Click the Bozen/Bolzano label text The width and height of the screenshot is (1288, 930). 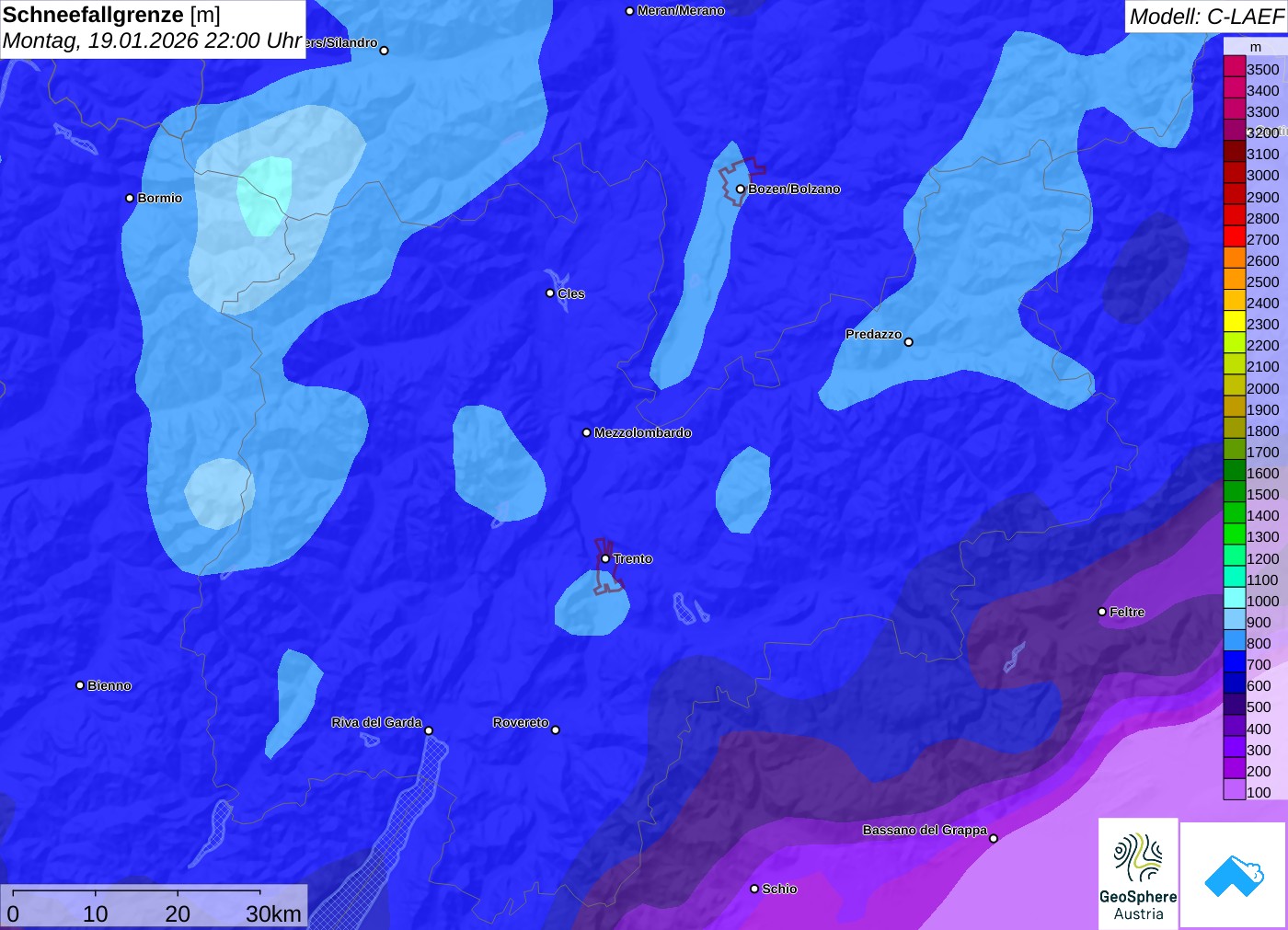(794, 189)
